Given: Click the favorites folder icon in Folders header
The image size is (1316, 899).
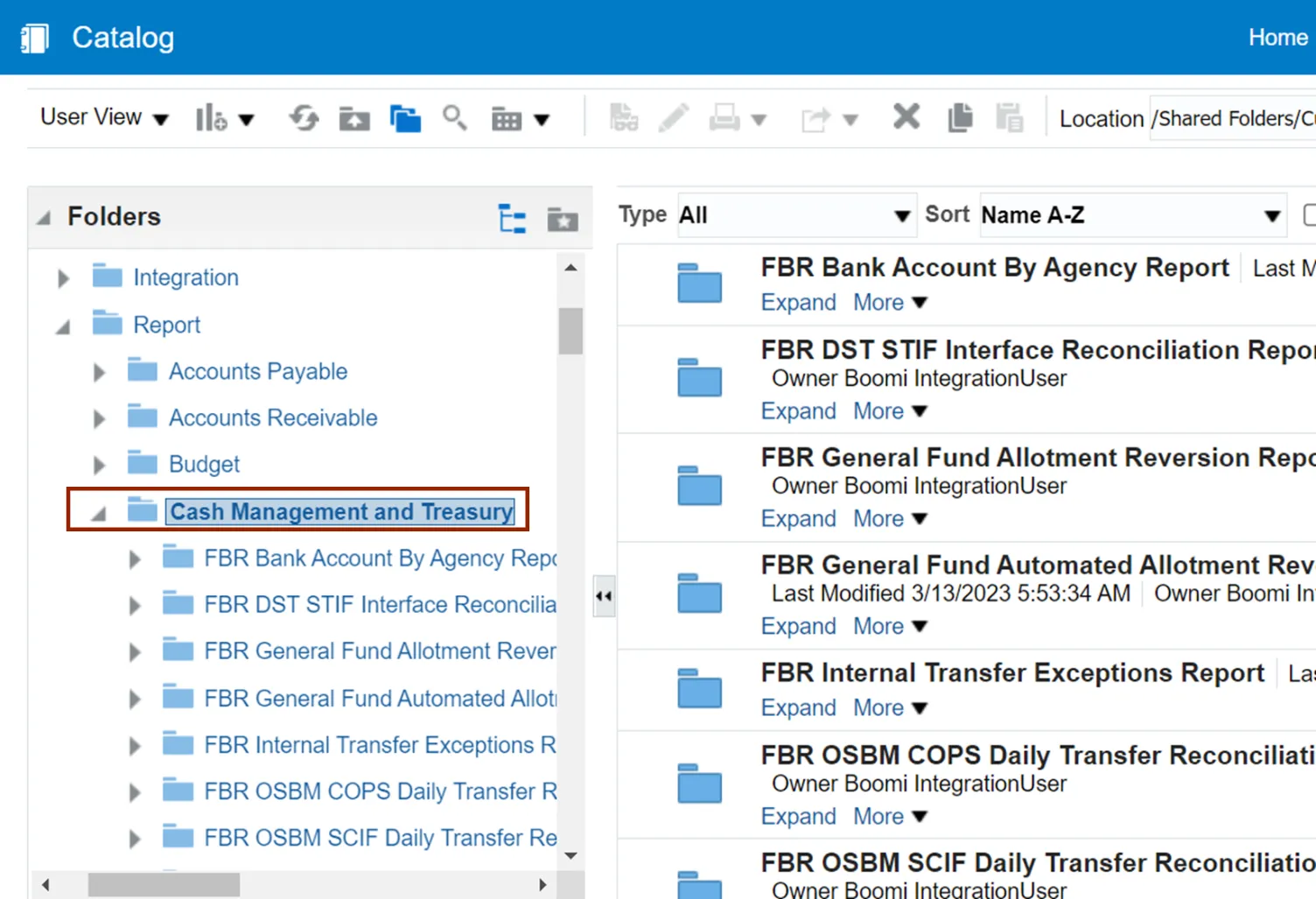Looking at the screenshot, I should (x=563, y=219).
